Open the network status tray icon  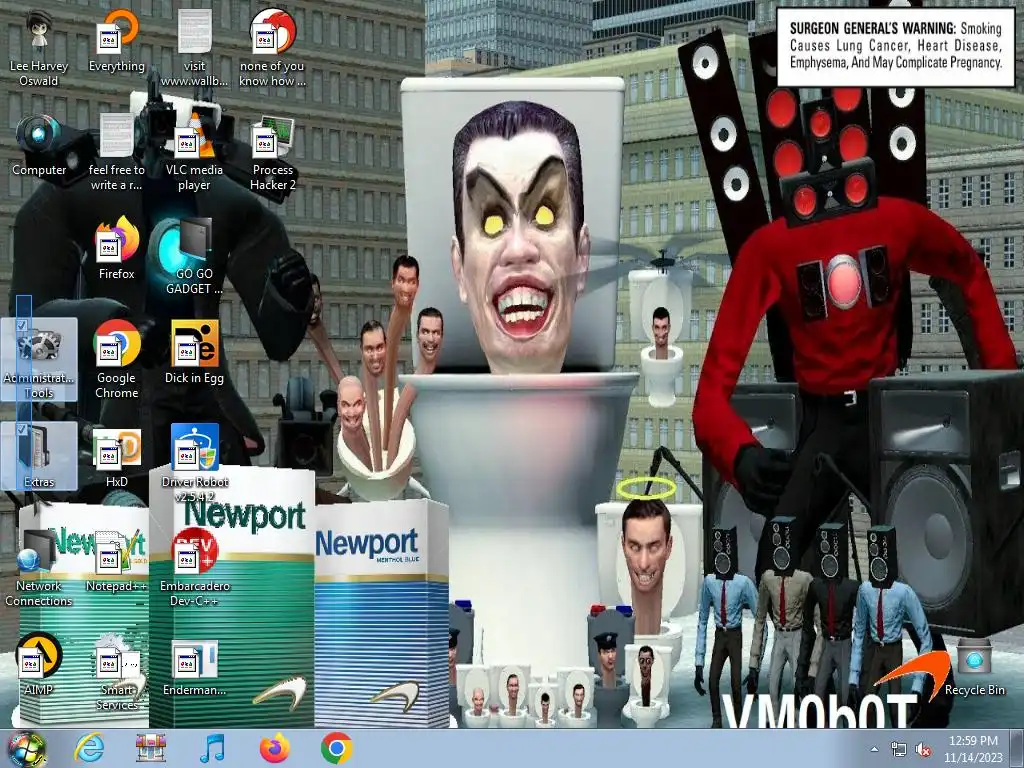coord(899,750)
